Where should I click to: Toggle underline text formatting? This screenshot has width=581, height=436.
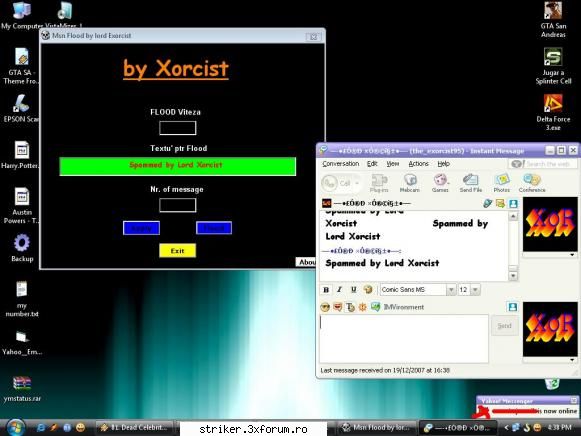click(x=353, y=290)
